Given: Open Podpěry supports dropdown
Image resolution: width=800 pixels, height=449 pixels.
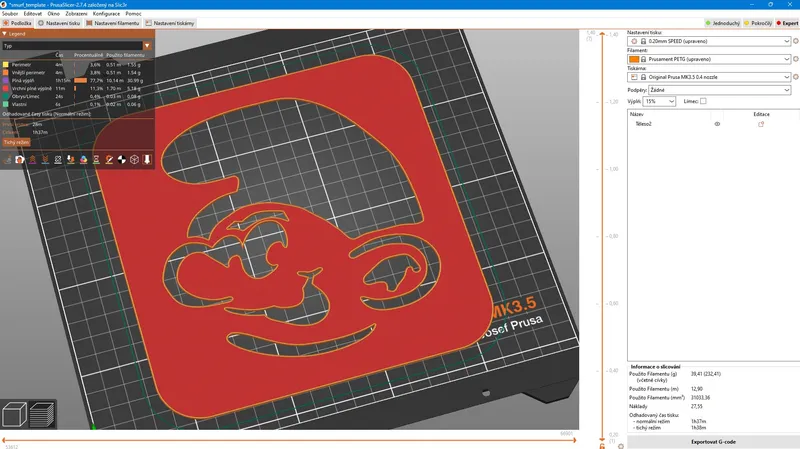Looking at the screenshot, I should [x=719, y=90].
